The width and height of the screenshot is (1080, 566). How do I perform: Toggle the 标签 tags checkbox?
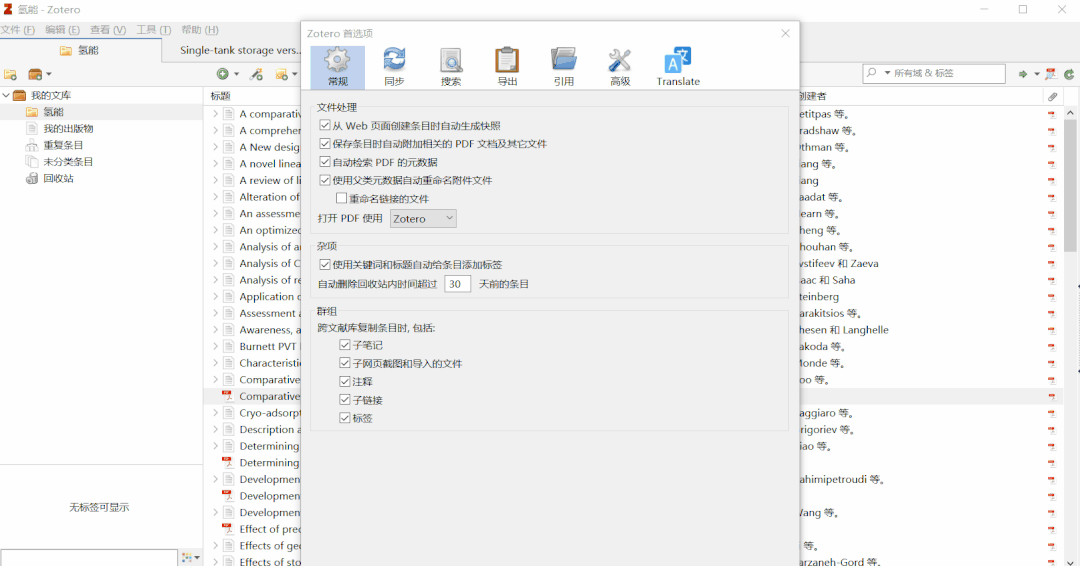tap(345, 418)
